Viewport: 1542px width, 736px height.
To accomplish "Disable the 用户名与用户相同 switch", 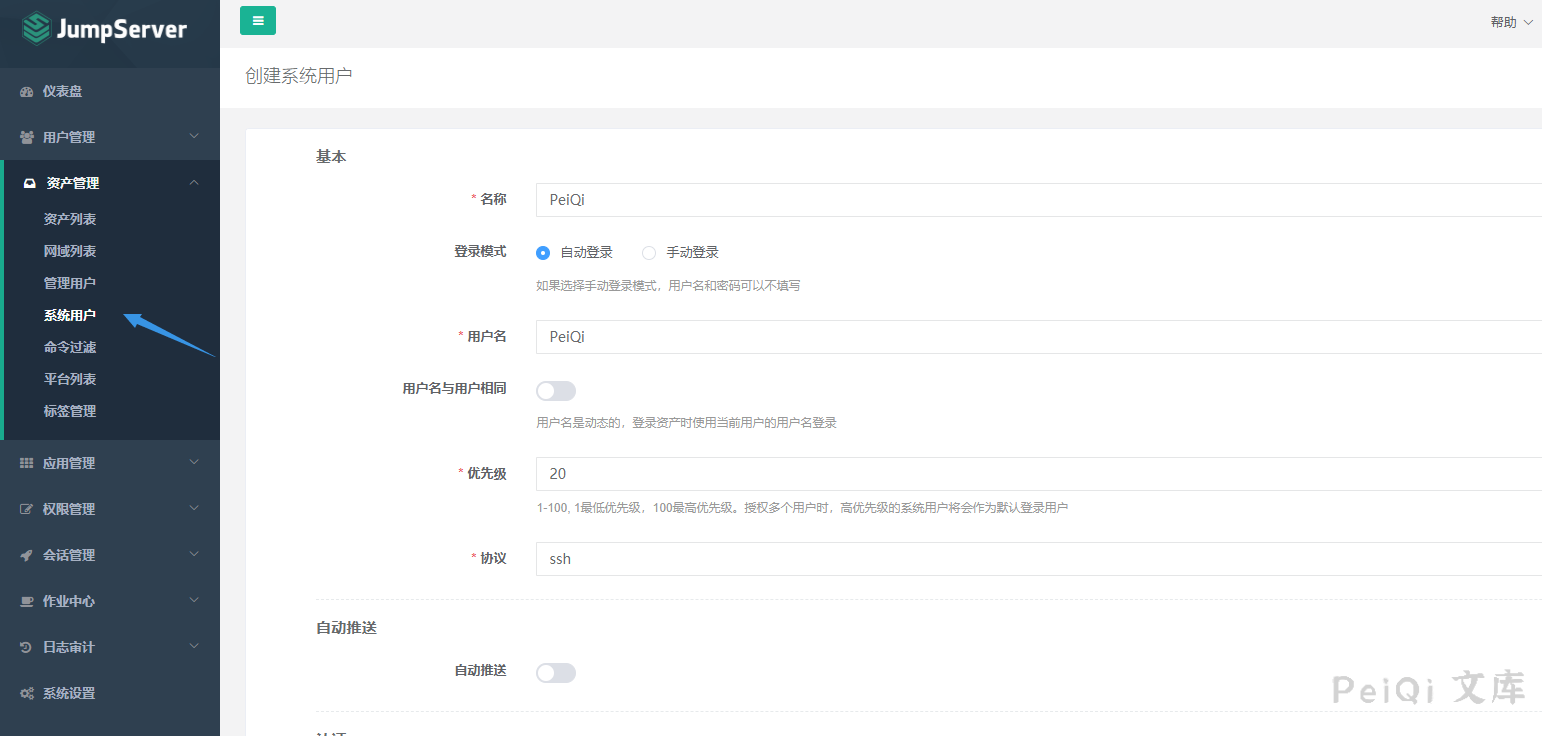I will [556, 390].
